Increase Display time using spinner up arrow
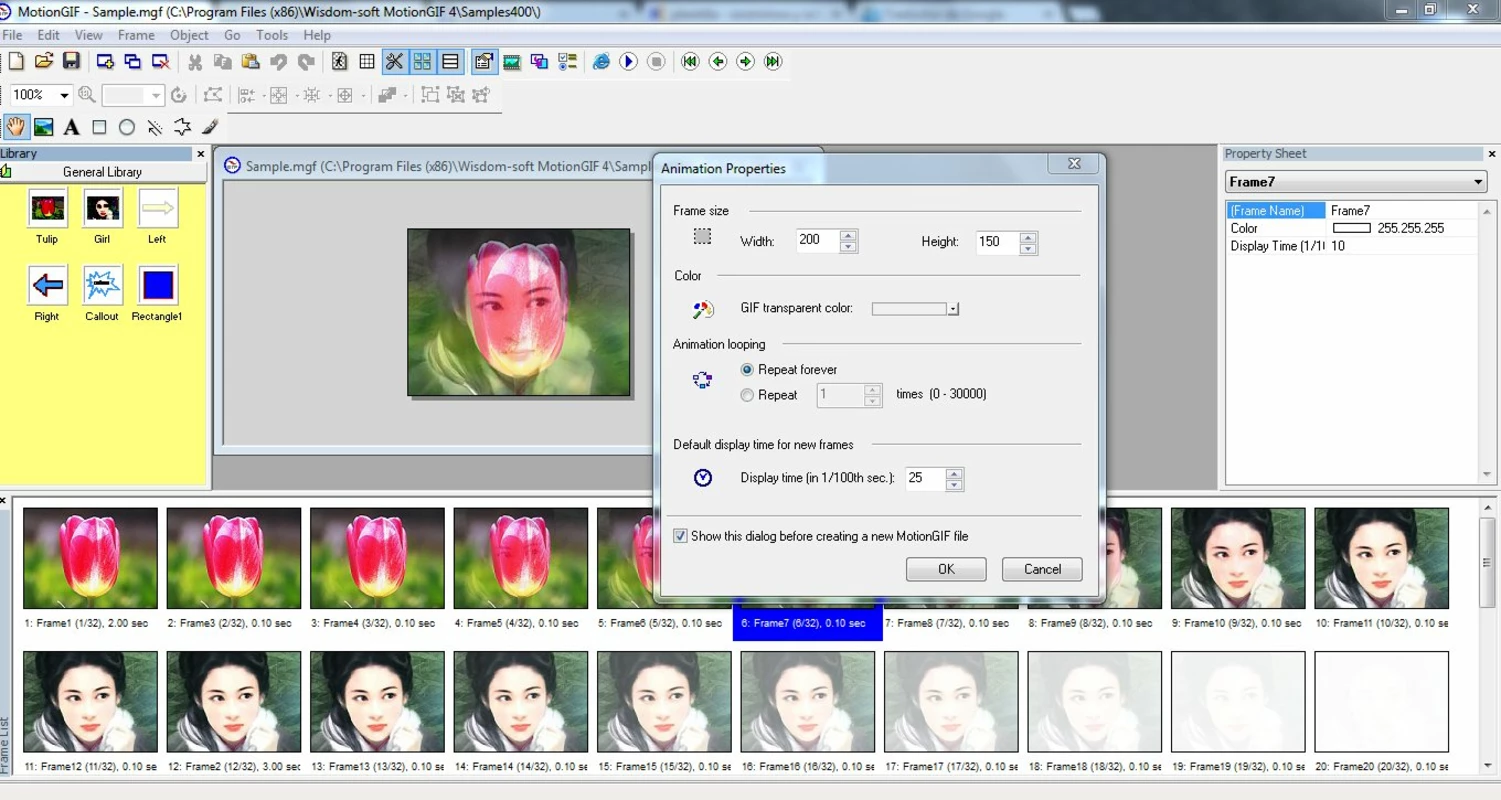This screenshot has height=800, width=1501. coord(954,473)
